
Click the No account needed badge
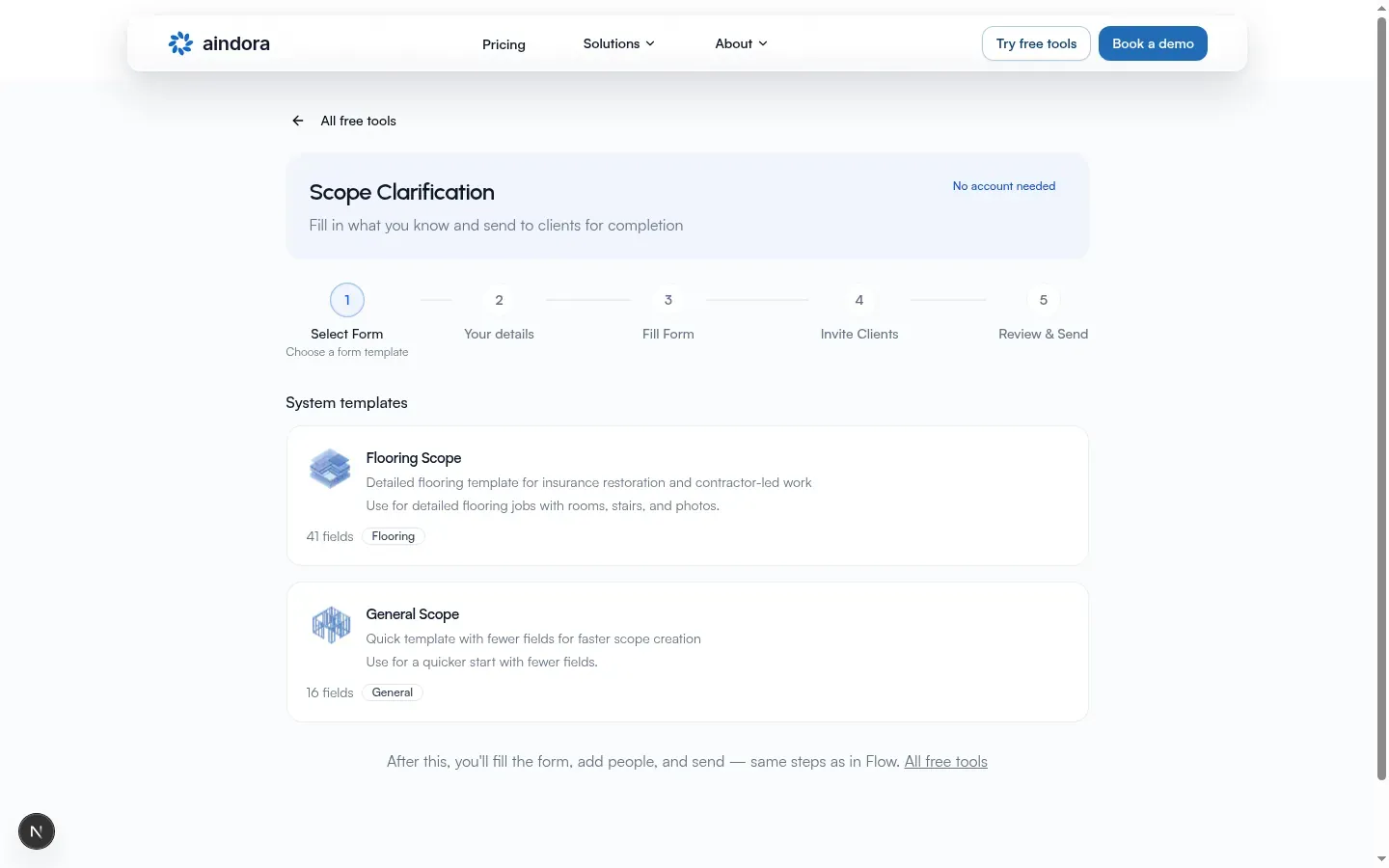pyautogui.click(x=1004, y=186)
